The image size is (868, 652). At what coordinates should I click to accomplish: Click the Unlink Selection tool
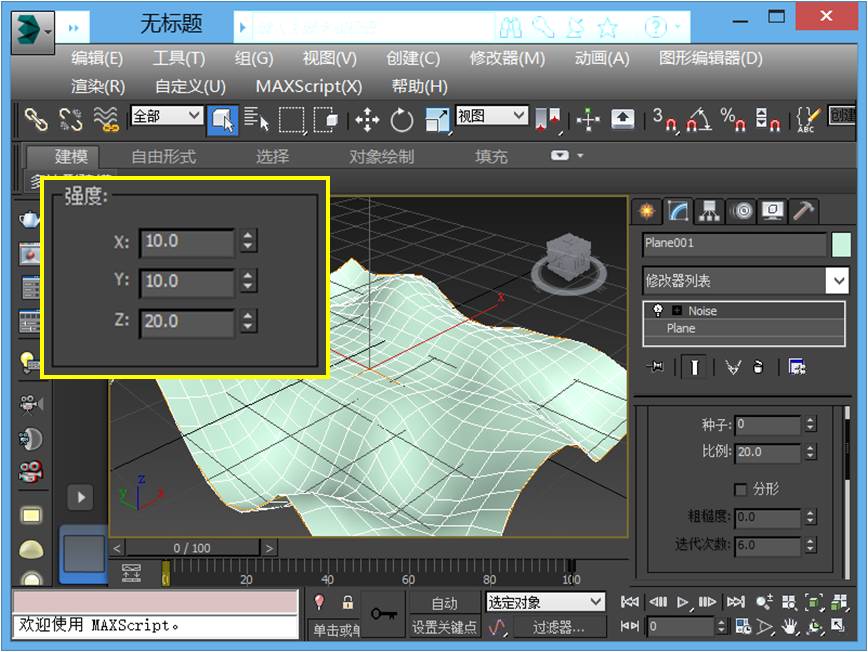(x=70, y=119)
